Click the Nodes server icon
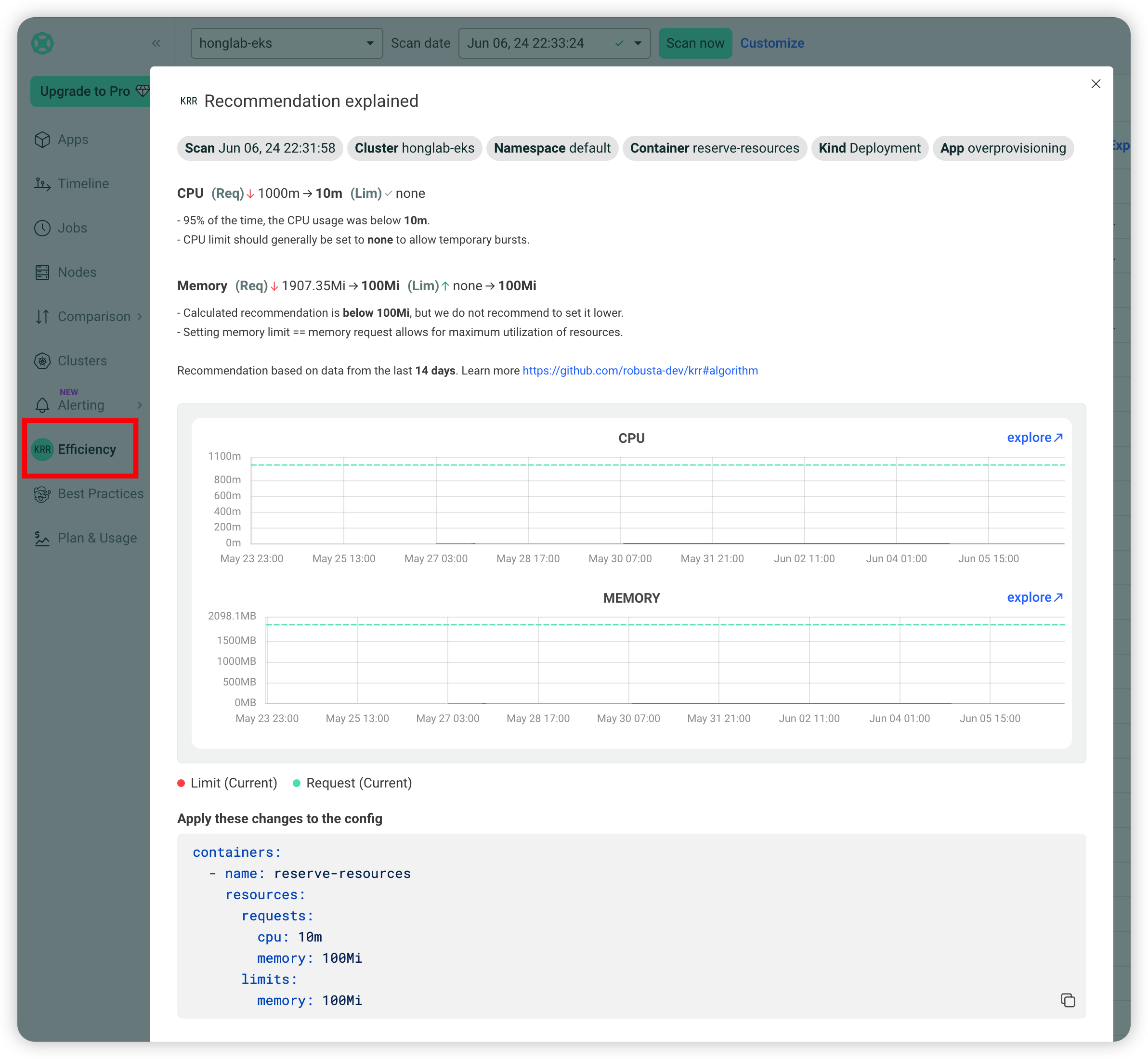This screenshot has width=1148, height=1059. coord(42,272)
